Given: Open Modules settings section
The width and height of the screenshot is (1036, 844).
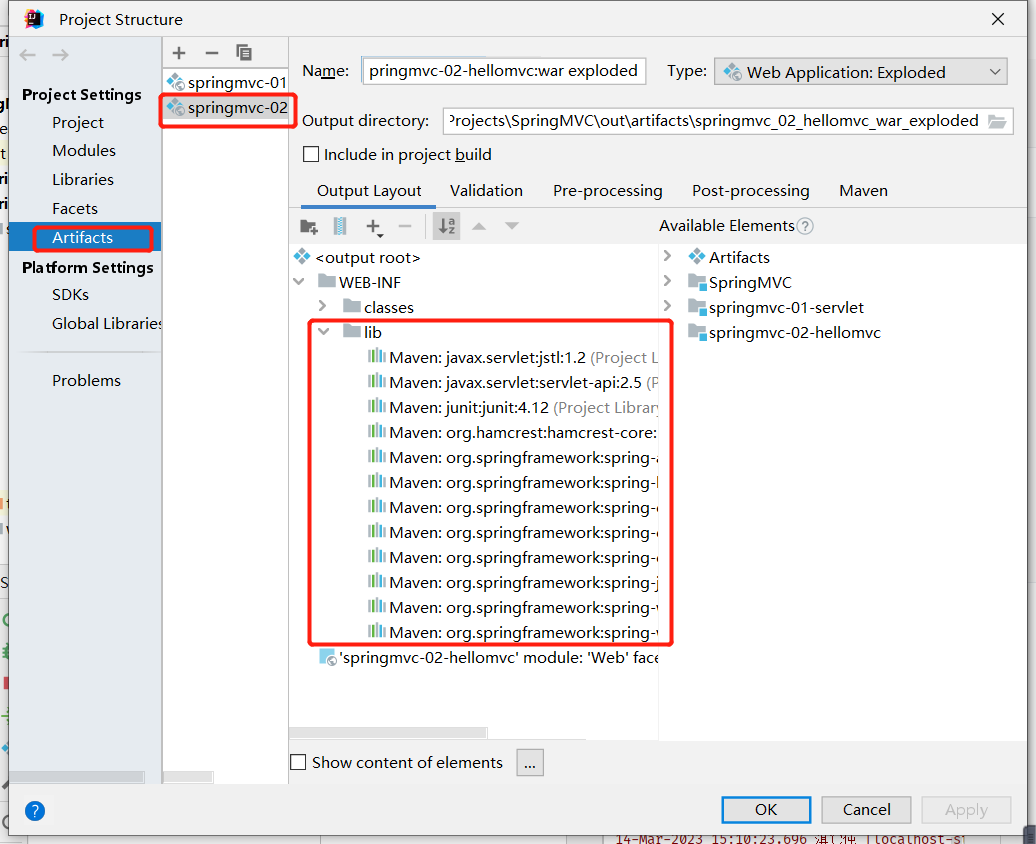Looking at the screenshot, I should click(84, 151).
